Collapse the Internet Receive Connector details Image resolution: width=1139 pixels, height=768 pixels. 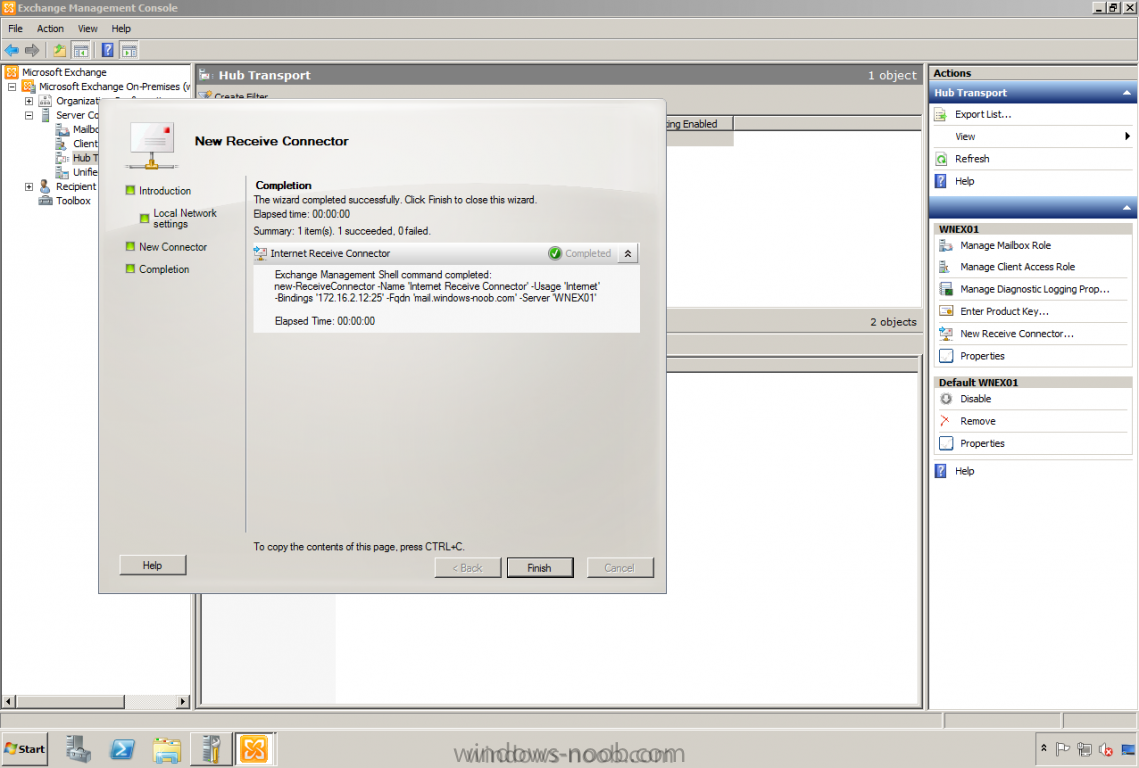pos(628,254)
